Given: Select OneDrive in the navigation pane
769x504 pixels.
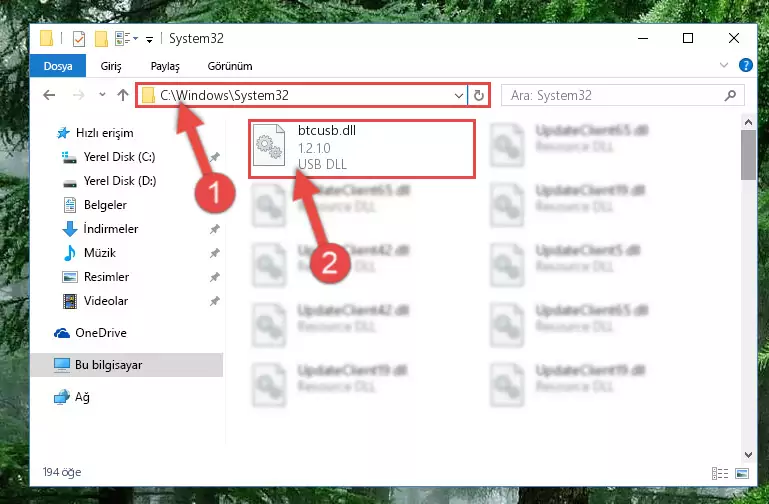Looking at the screenshot, I should coord(101,333).
